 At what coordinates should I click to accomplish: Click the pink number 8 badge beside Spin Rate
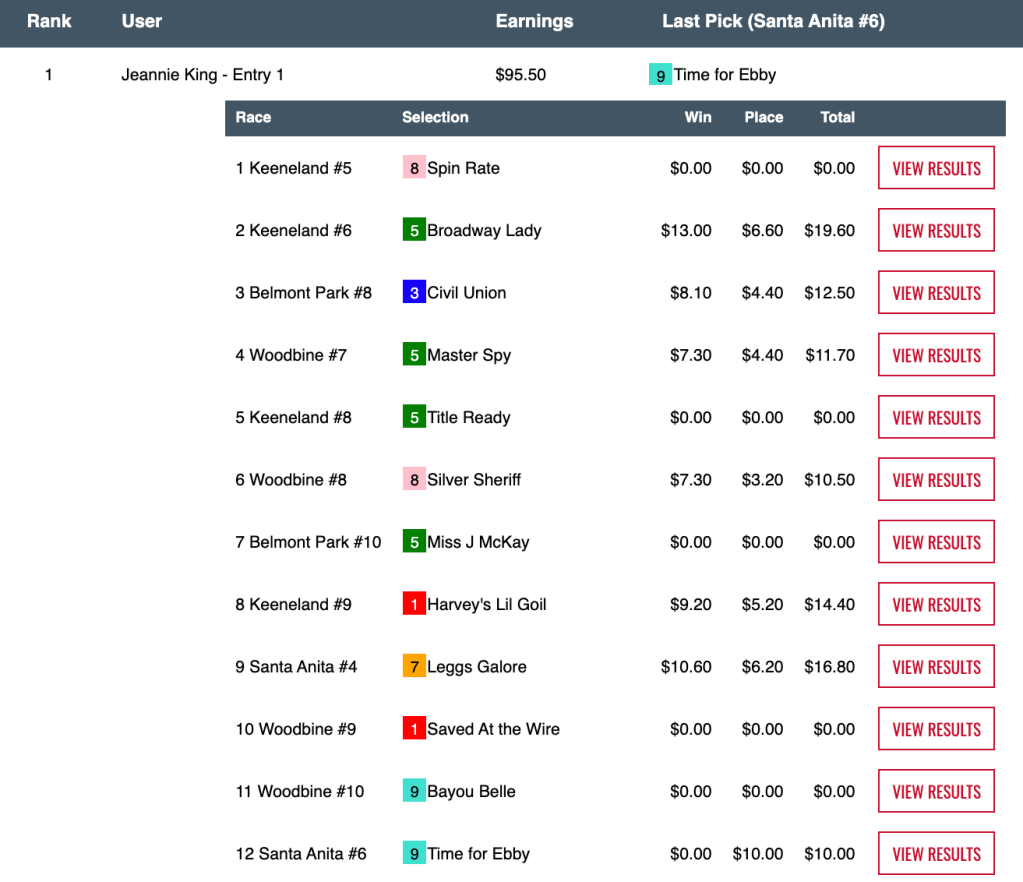pyautogui.click(x=414, y=168)
